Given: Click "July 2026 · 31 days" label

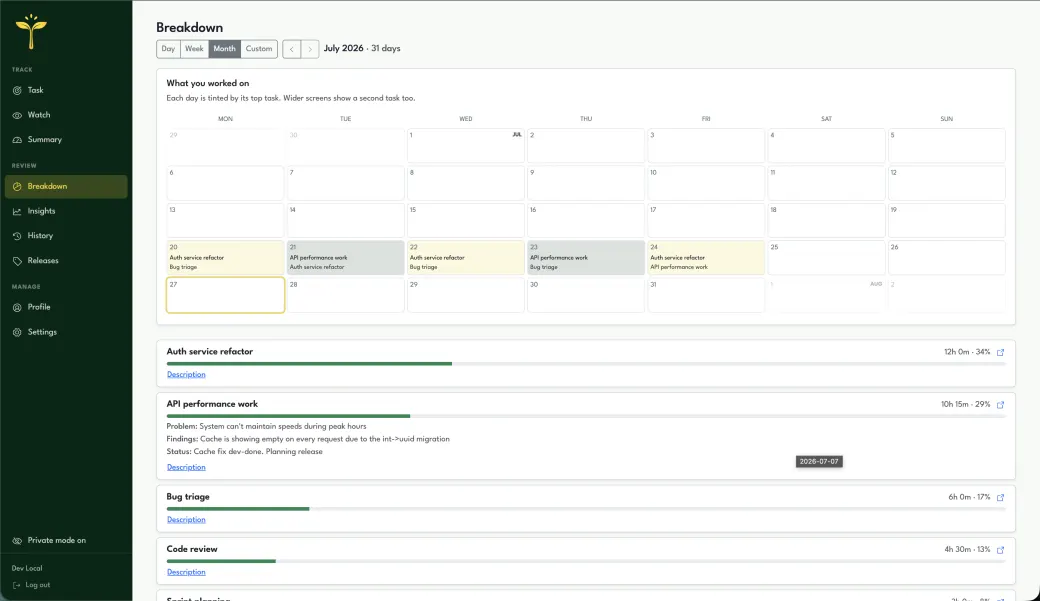Looking at the screenshot, I should (x=361, y=48).
